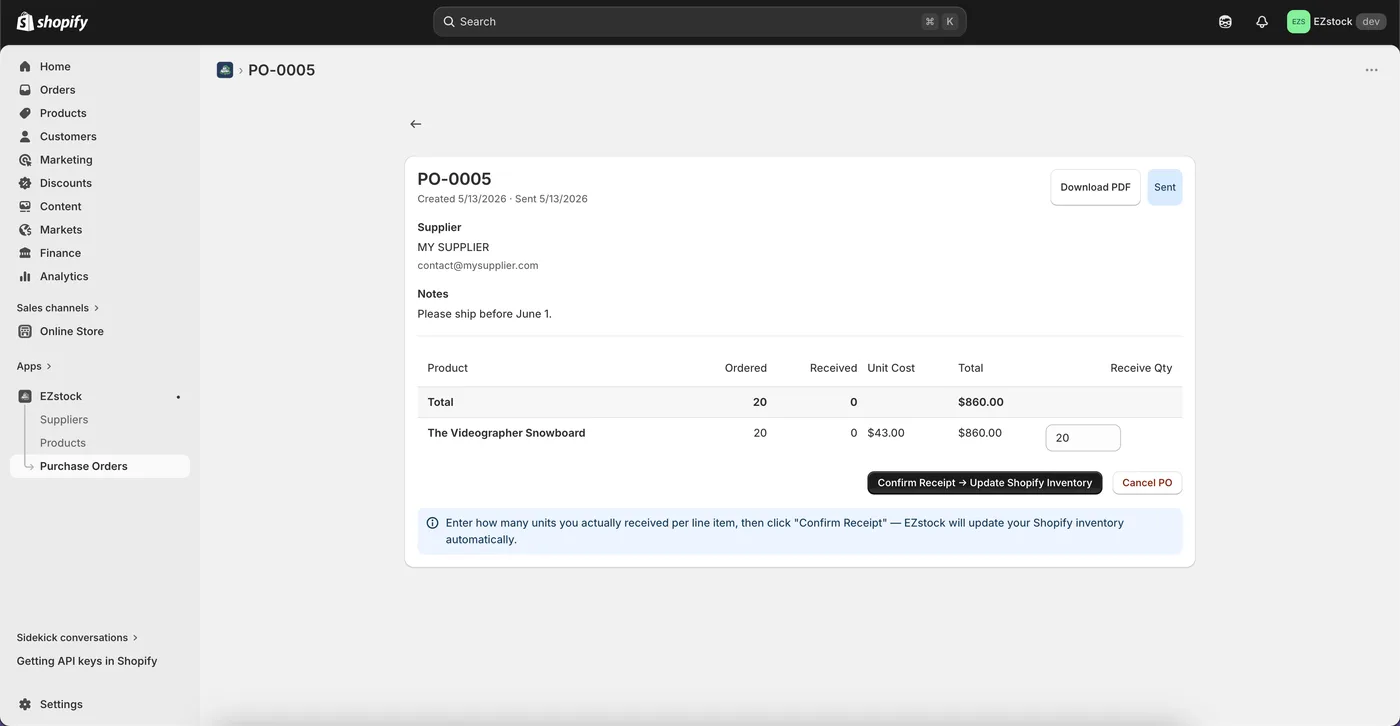Screen dimensions: 1400x726
Task: Click the Settings gear icon
Action: [x=25, y=704]
